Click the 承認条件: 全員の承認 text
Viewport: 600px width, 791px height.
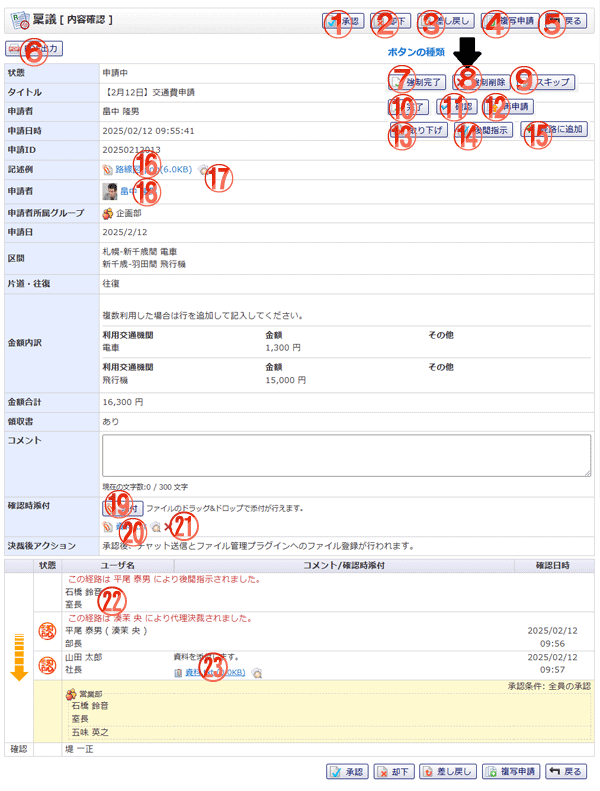(549, 686)
